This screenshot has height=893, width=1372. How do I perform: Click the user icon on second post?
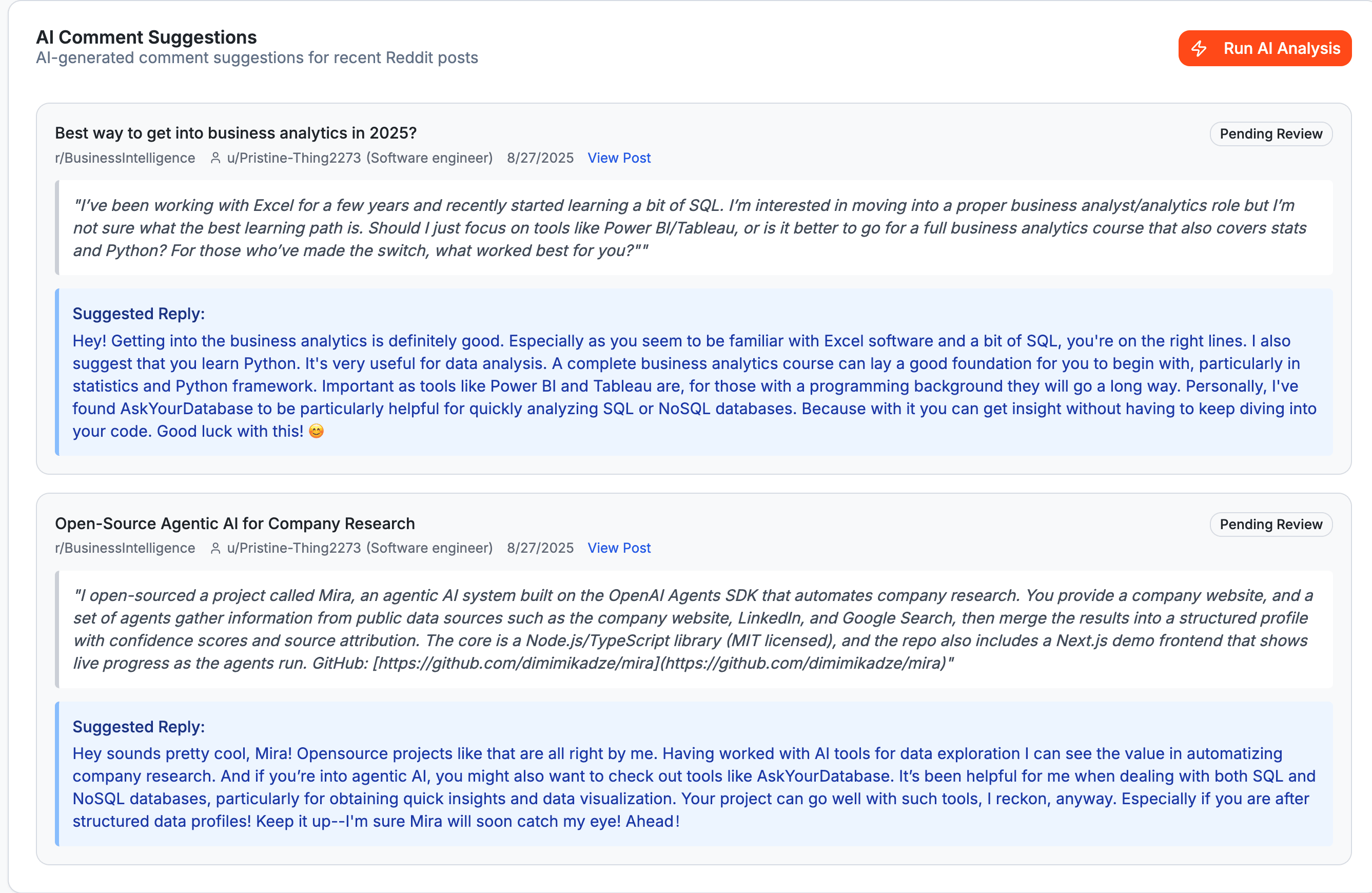(215, 548)
